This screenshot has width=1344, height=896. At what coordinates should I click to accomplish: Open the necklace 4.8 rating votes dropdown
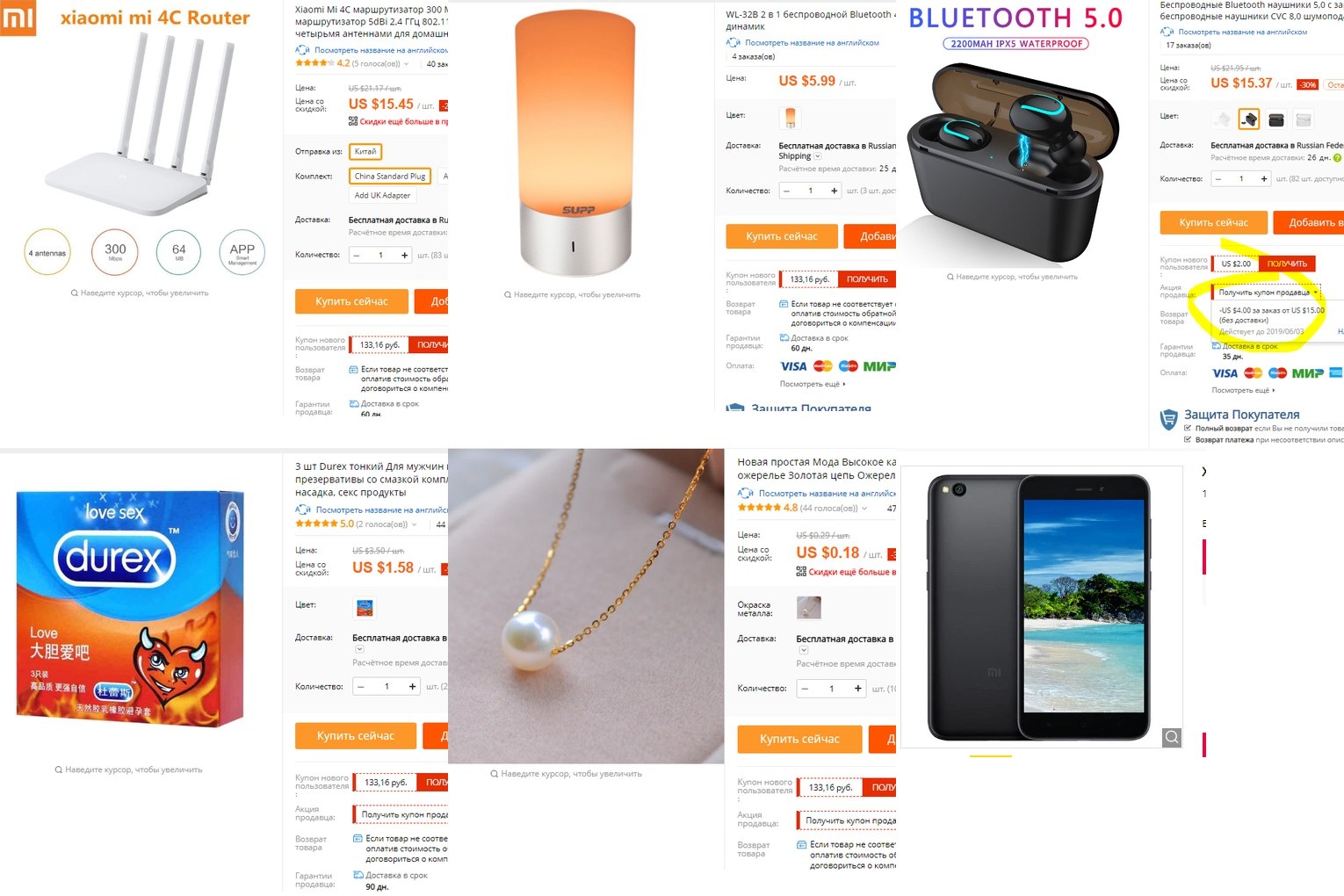(x=864, y=509)
